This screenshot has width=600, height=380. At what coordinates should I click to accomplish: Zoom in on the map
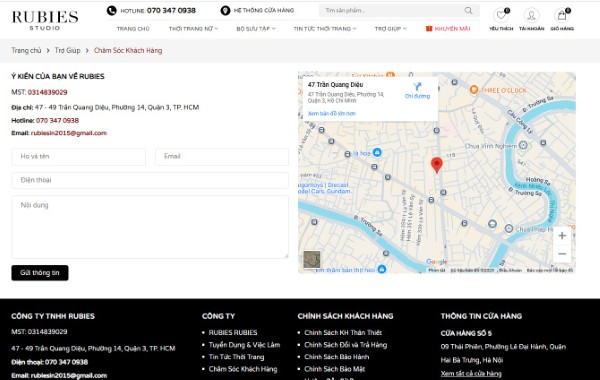(562, 235)
